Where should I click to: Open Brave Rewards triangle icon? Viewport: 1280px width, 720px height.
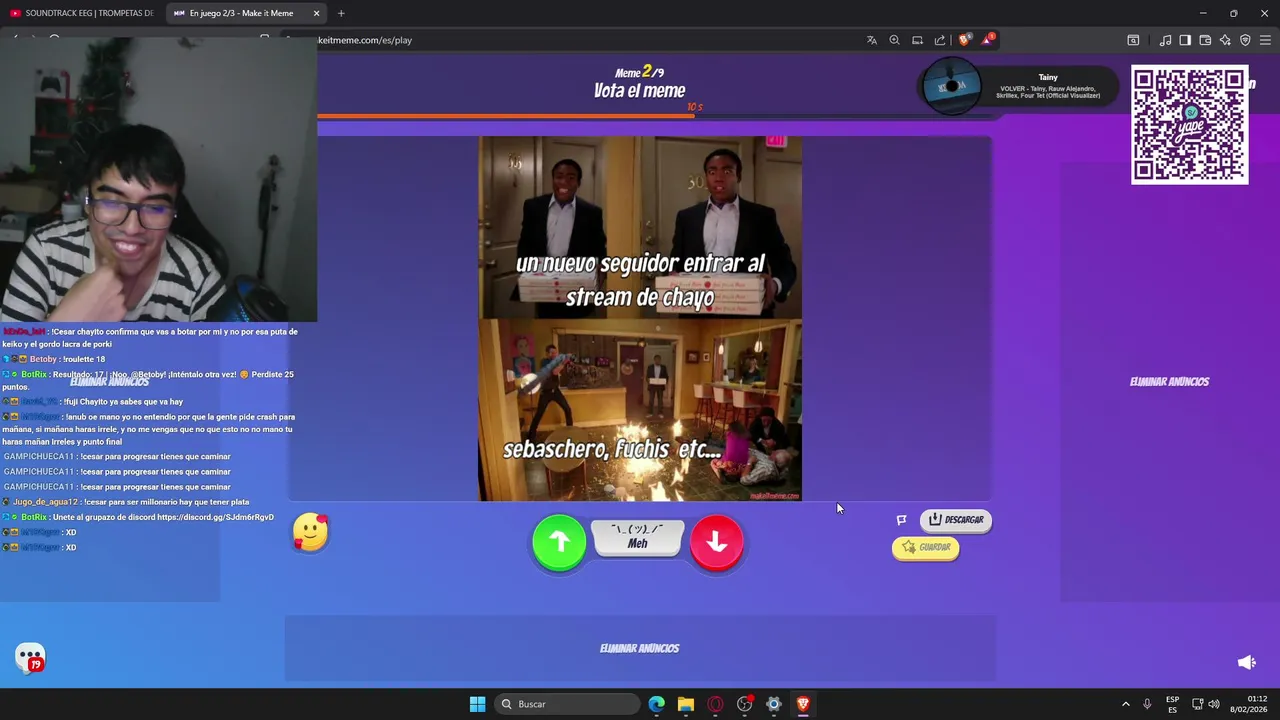(x=987, y=40)
